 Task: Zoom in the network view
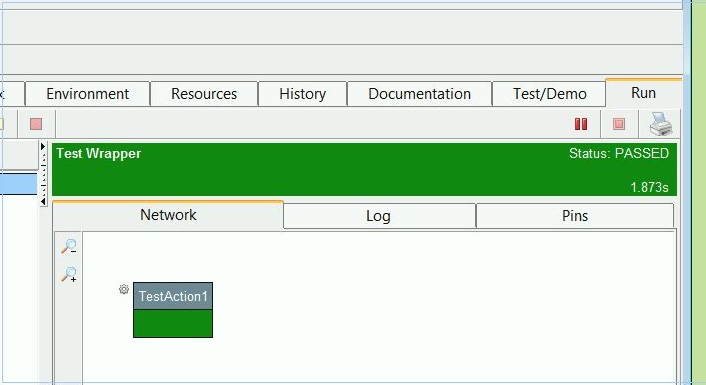69,274
